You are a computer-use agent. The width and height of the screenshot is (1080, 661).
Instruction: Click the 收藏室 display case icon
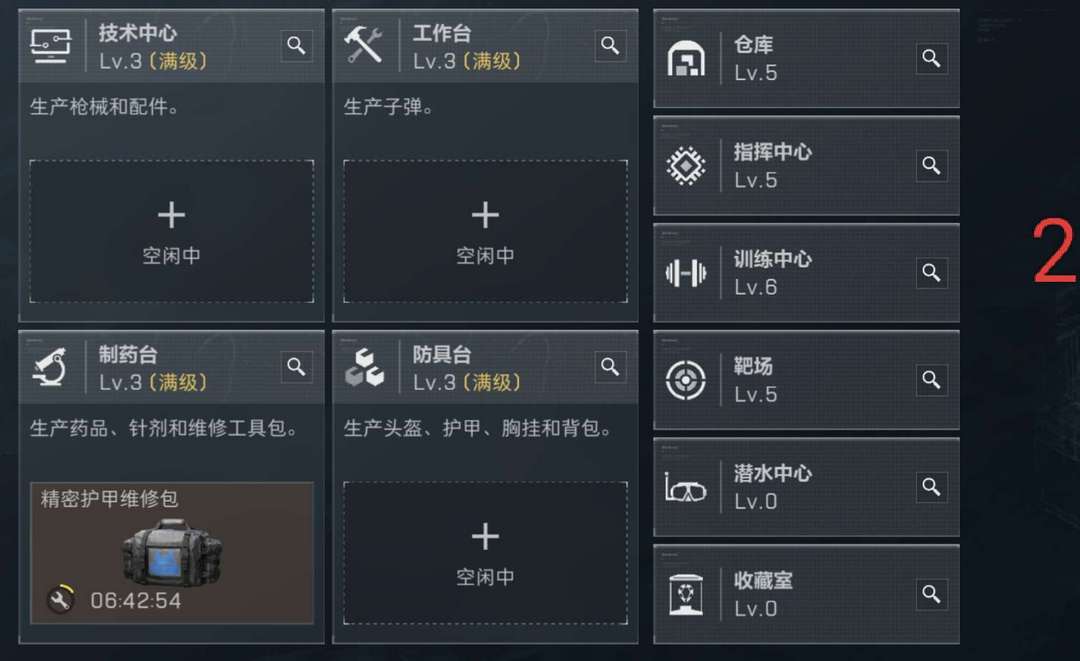coord(686,594)
